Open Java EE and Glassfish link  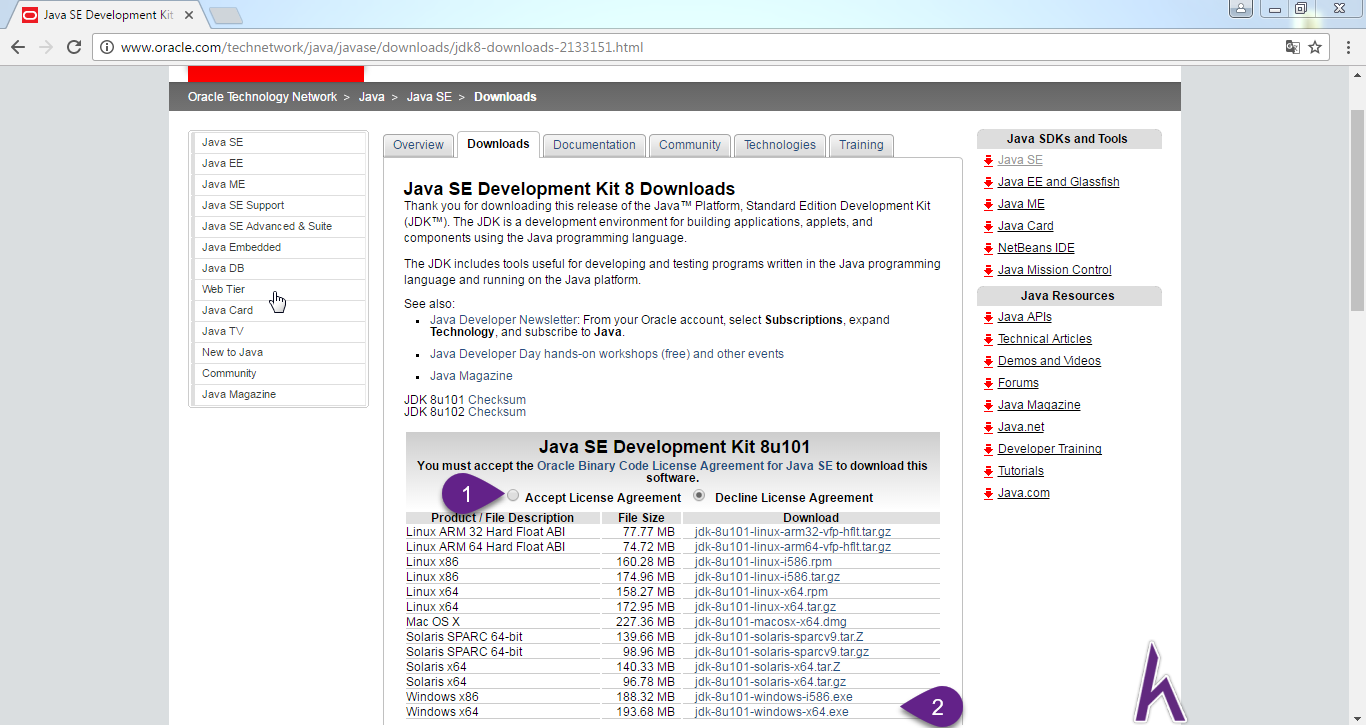1058,182
